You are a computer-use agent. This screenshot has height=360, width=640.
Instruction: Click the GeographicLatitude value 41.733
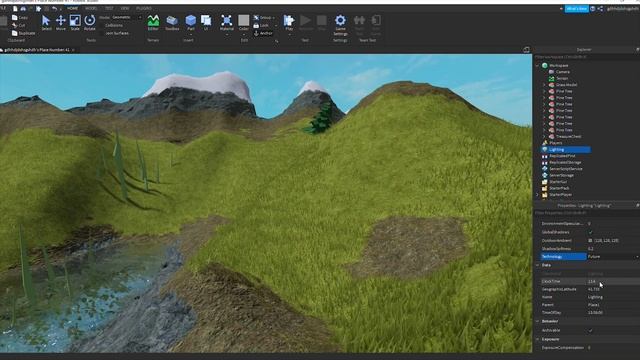pos(594,289)
